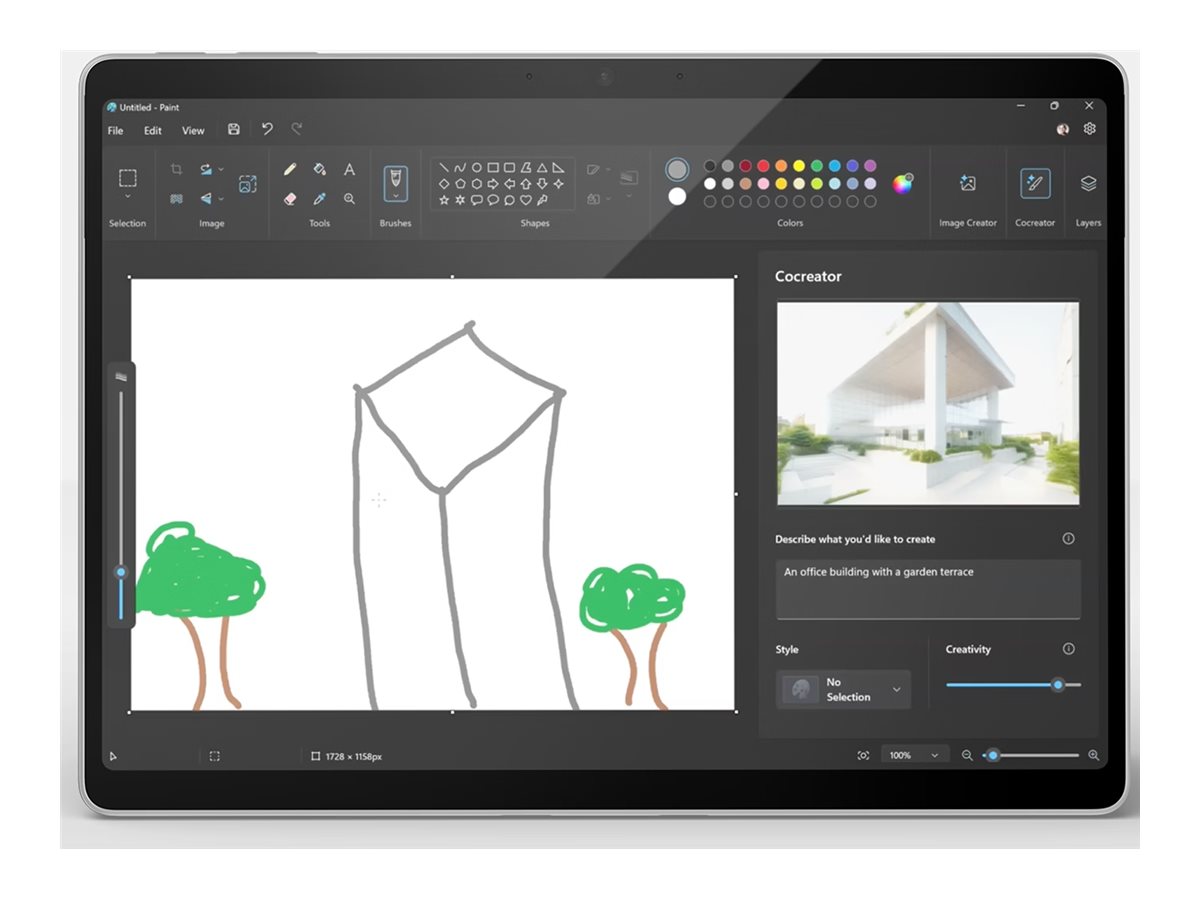Screen dimensions: 1200x900
Task: Expand the Brushes dropdown
Action: coord(396,195)
